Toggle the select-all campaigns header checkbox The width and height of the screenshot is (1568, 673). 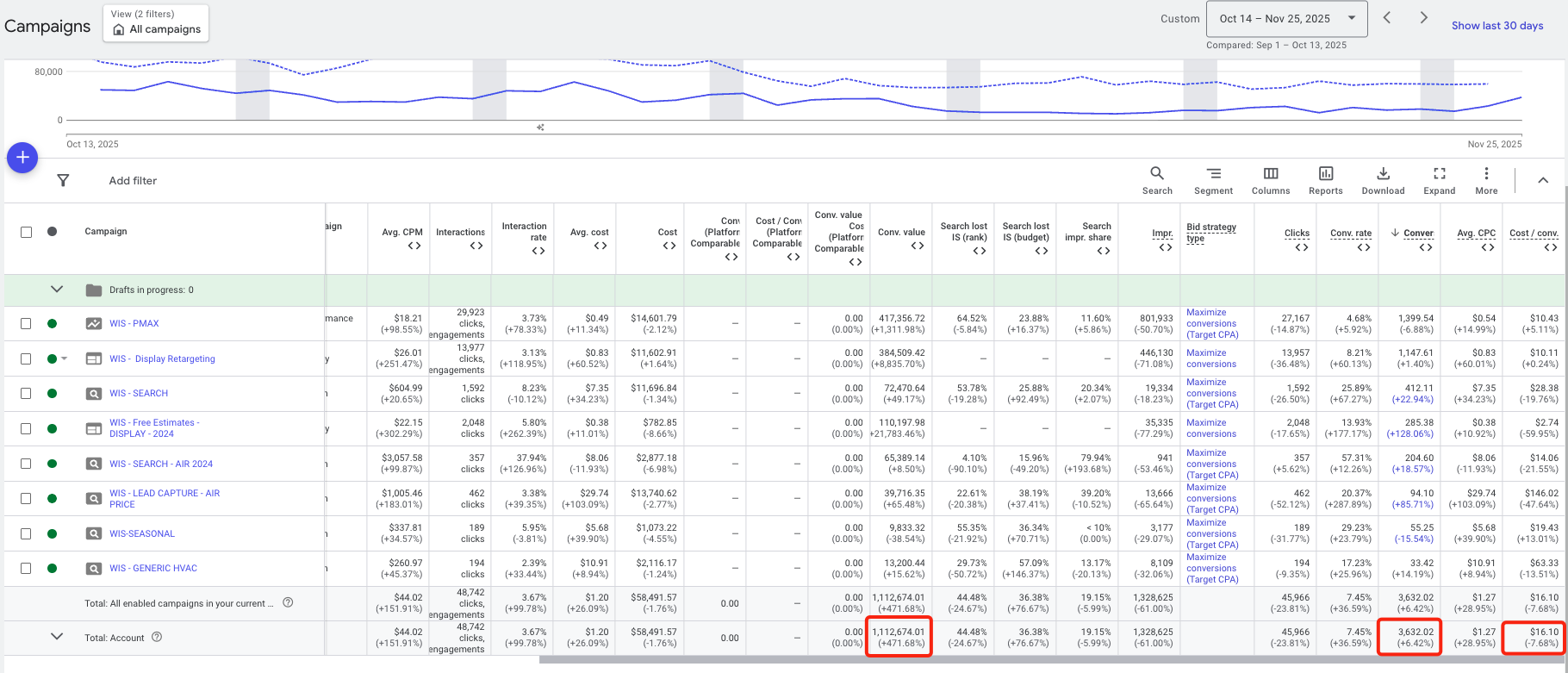coord(26,232)
